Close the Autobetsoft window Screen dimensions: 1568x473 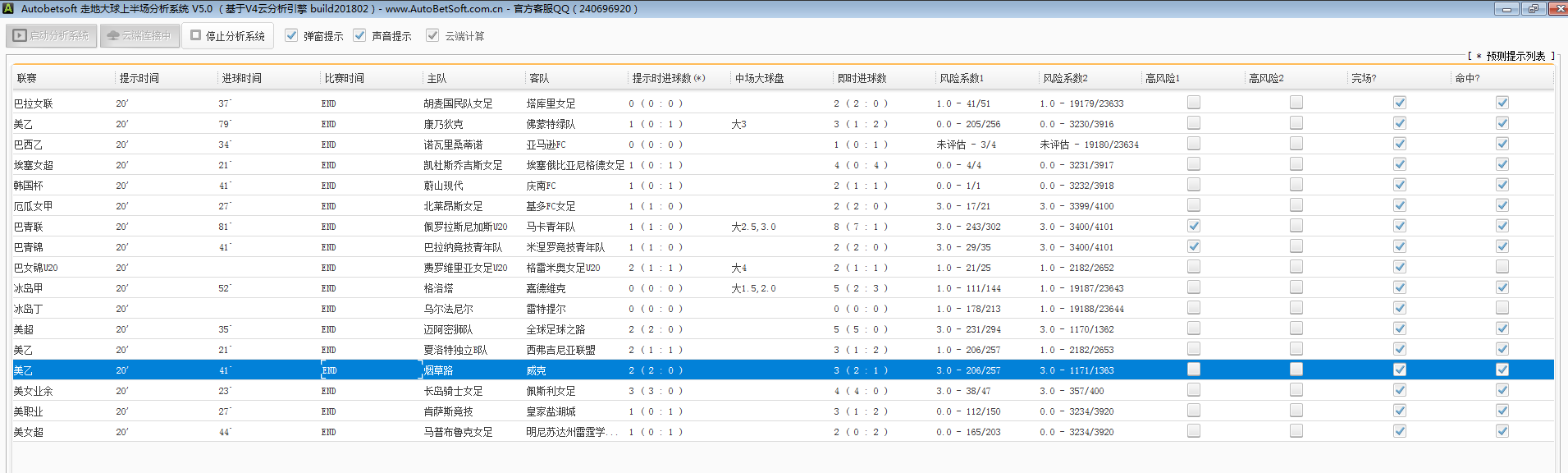(x=1557, y=9)
